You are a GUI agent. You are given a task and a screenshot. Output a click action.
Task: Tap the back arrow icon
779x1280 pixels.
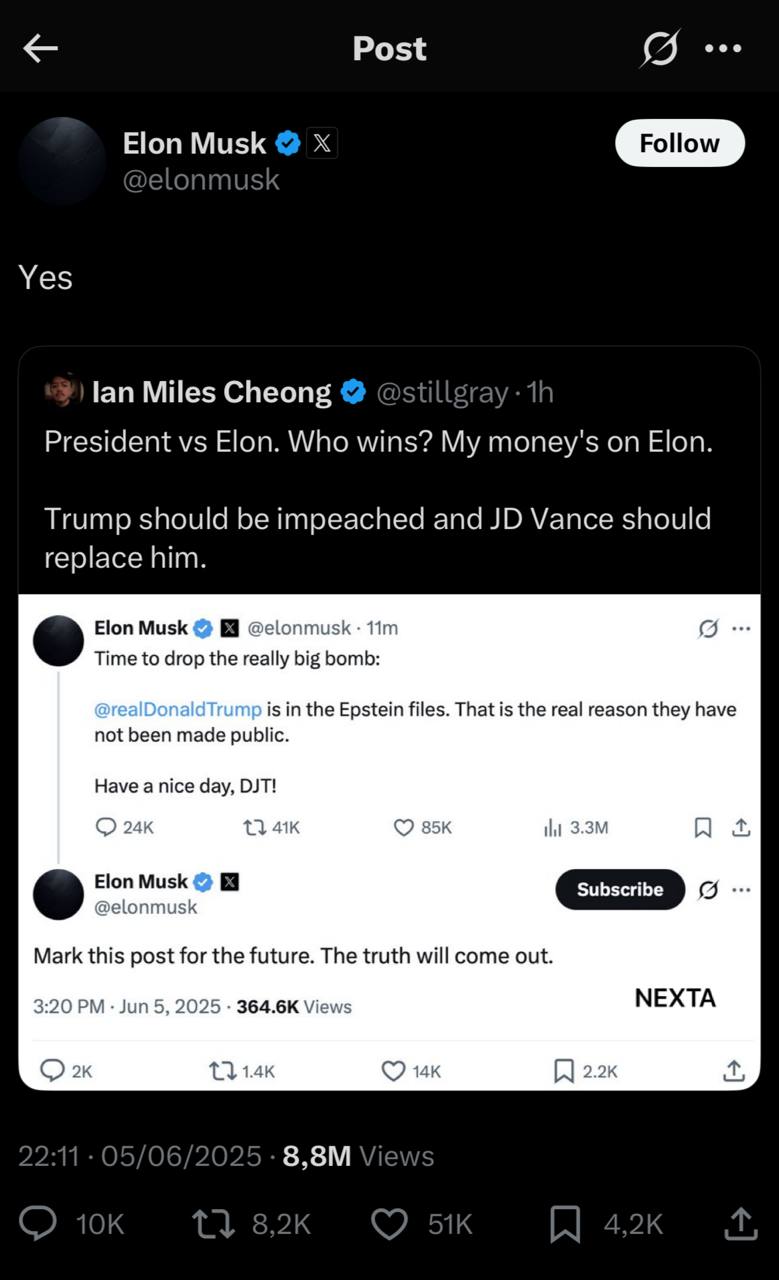click(x=40, y=48)
